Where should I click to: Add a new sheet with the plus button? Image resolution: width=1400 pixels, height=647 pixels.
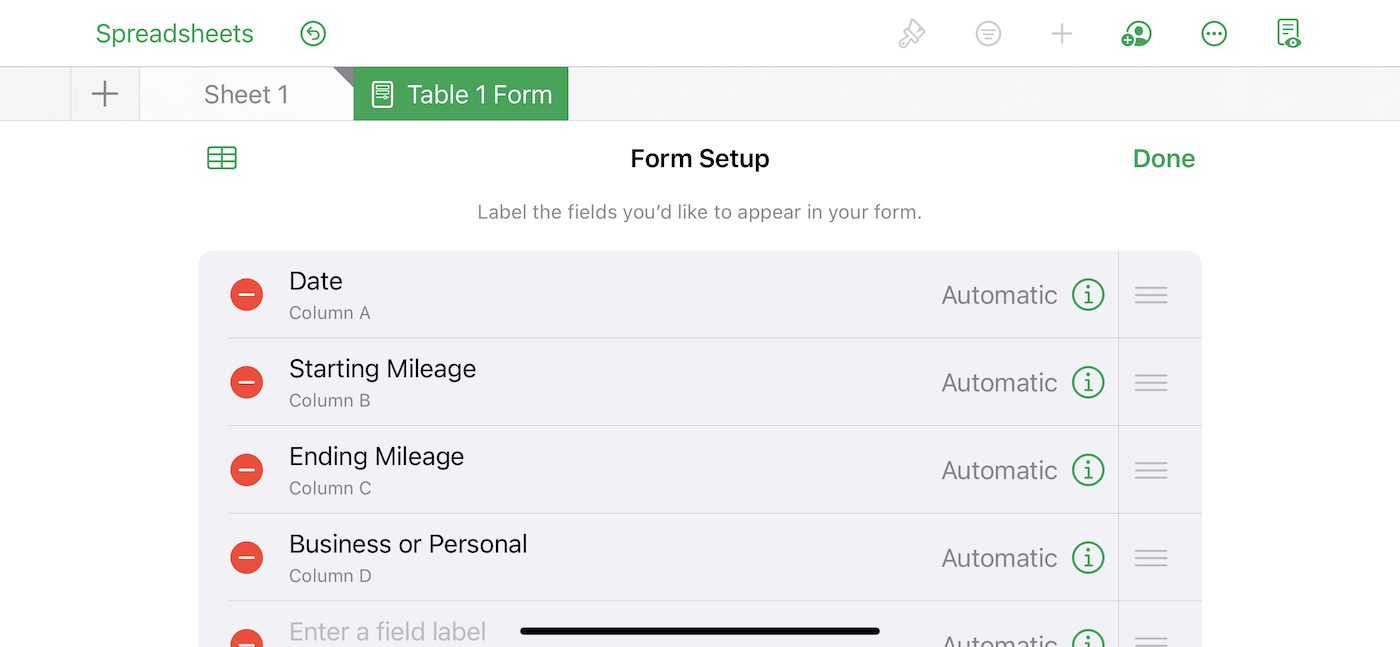point(105,95)
